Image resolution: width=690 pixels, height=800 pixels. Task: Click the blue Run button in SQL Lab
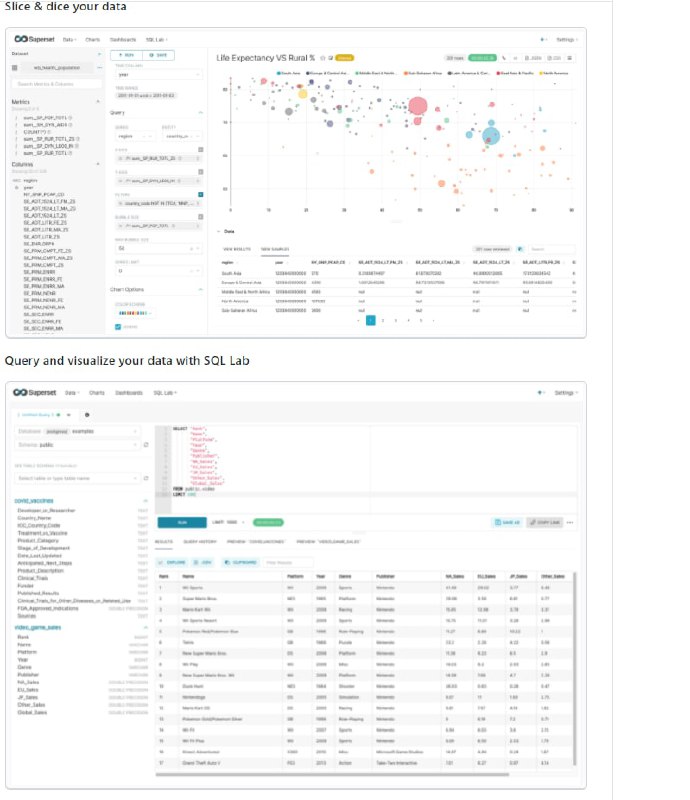pos(182,522)
